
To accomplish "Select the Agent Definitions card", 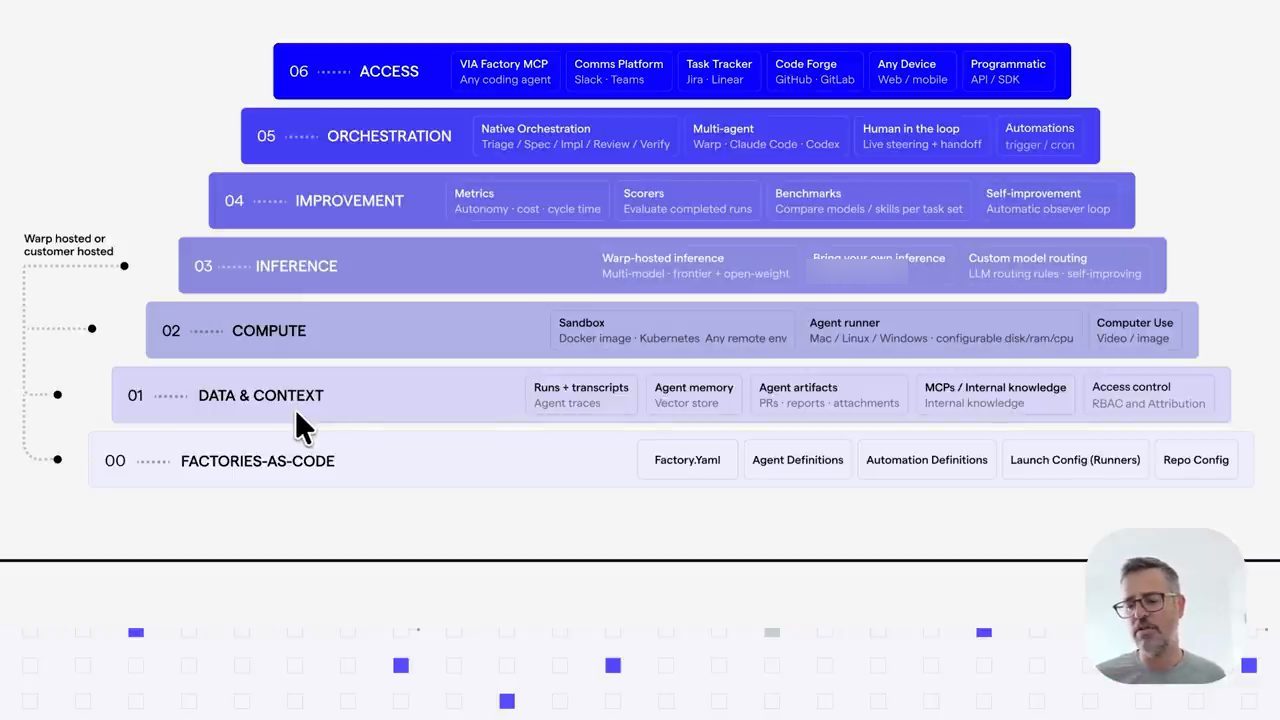I will 798,460.
